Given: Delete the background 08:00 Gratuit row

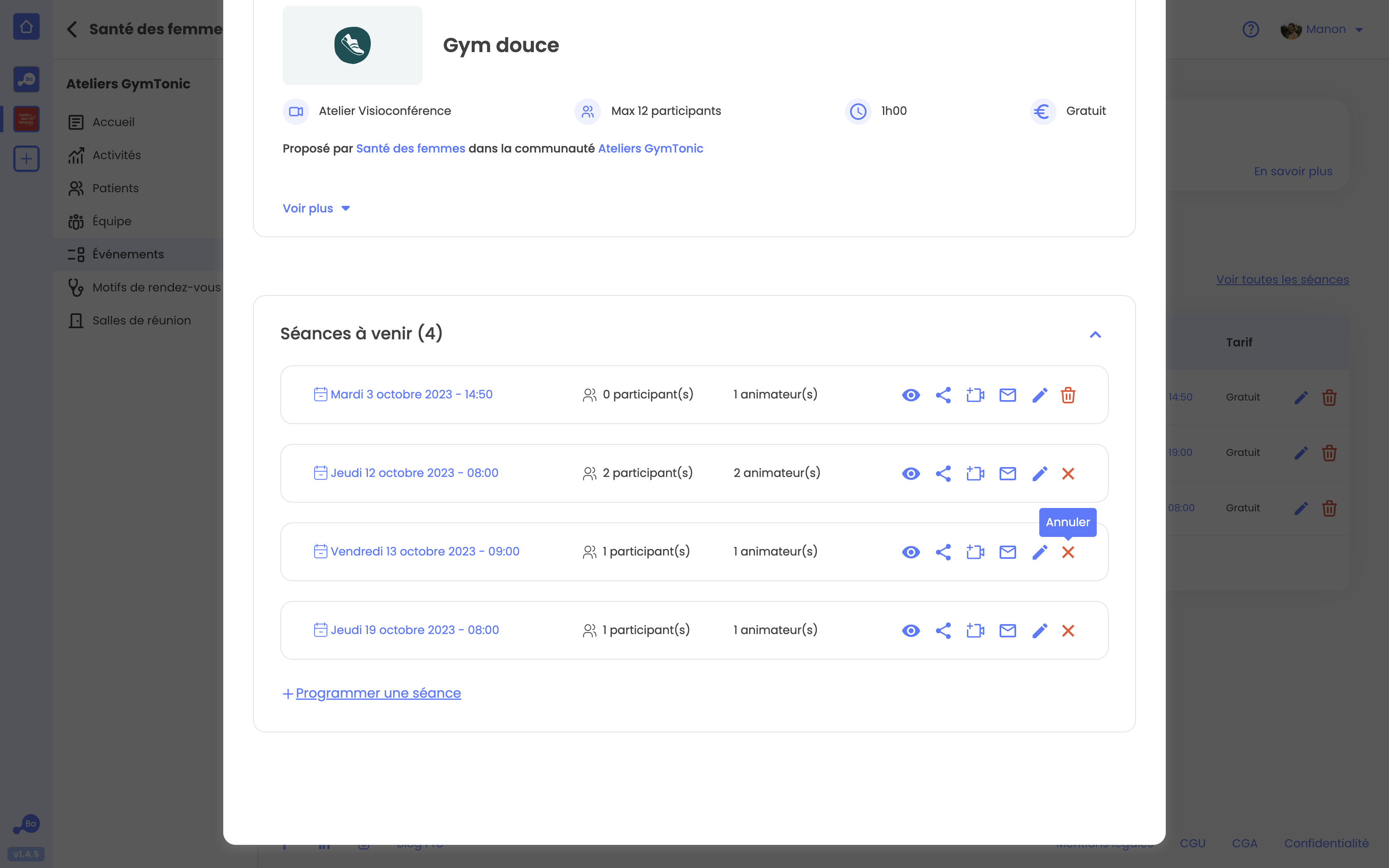Looking at the screenshot, I should point(1329,508).
